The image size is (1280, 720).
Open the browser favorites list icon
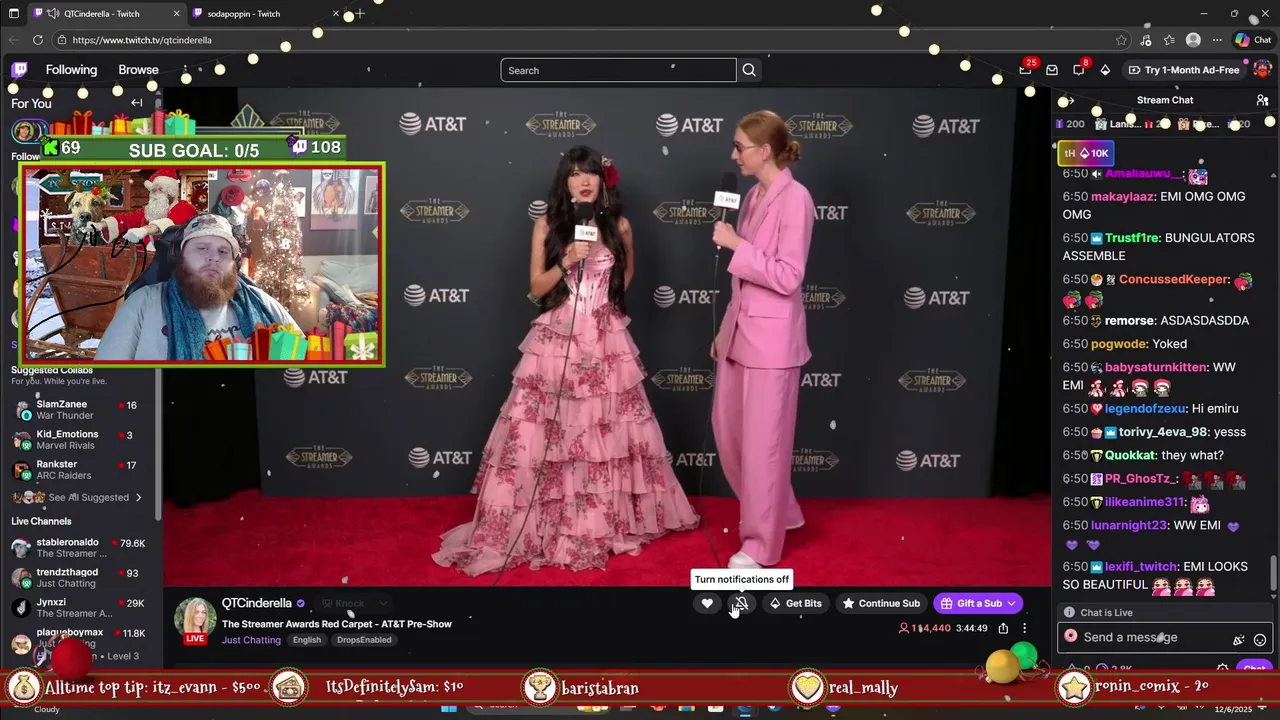pyautogui.click(x=1169, y=40)
